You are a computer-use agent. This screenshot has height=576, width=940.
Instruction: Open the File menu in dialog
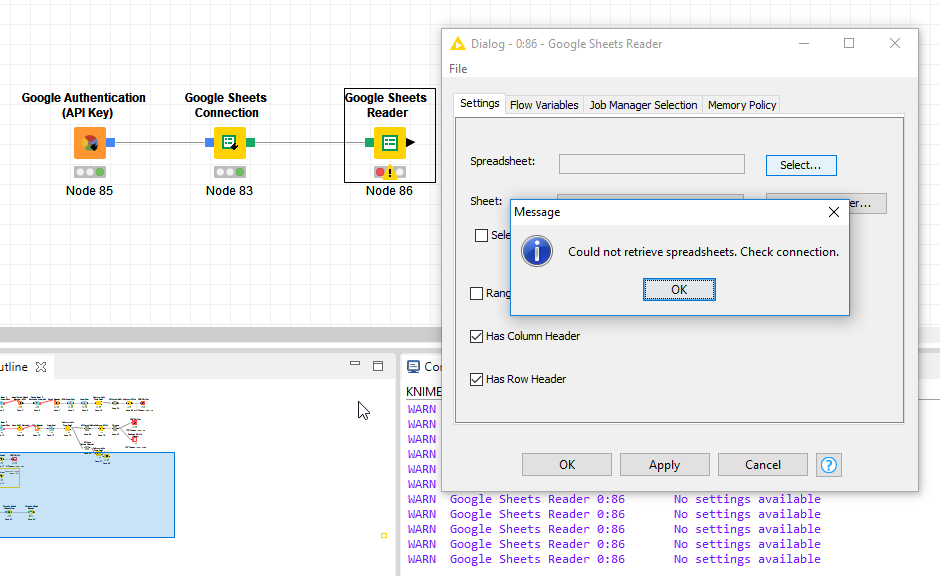[x=458, y=69]
